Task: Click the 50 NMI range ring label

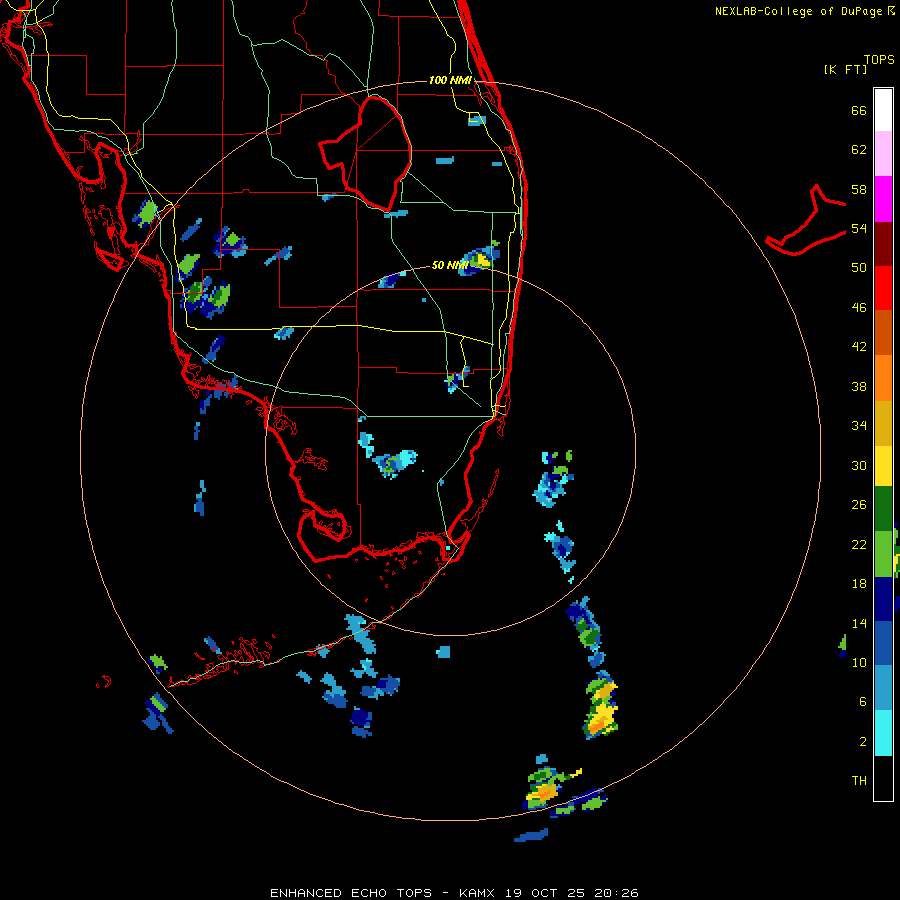Action: point(450,265)
